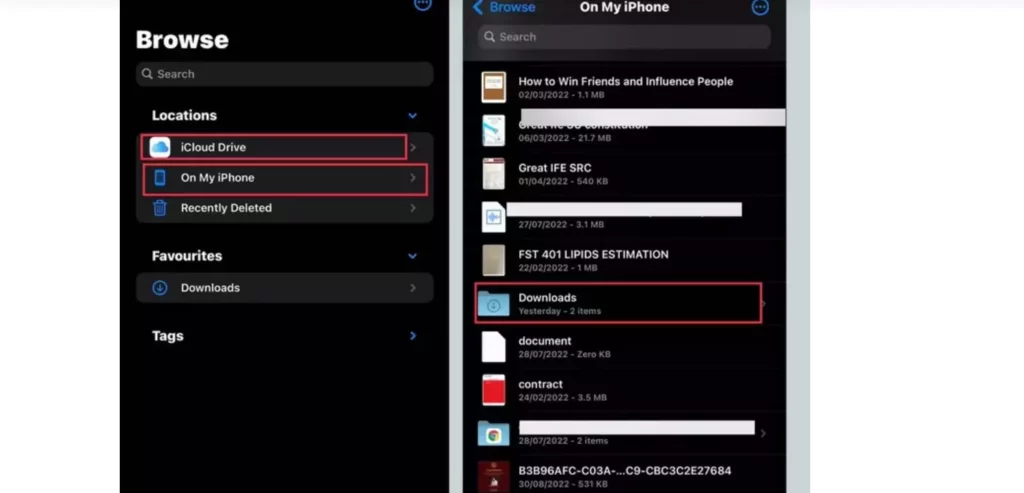Open the Downloads favourite label
This screenshot has height=493, width=1024.
pos(210,288)
